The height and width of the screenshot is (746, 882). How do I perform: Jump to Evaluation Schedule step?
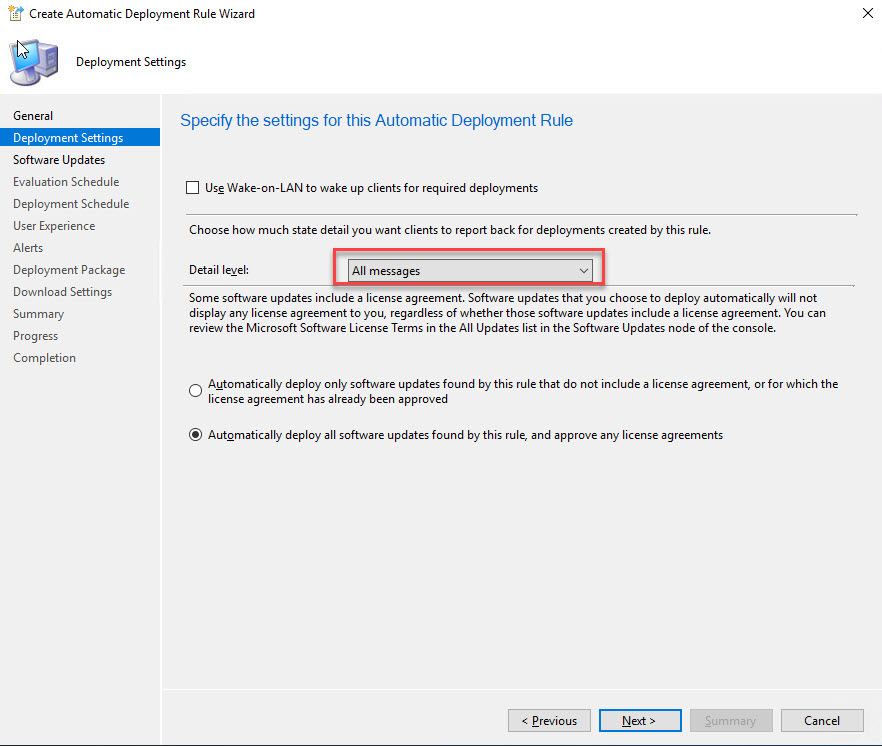tap(66, 182)
